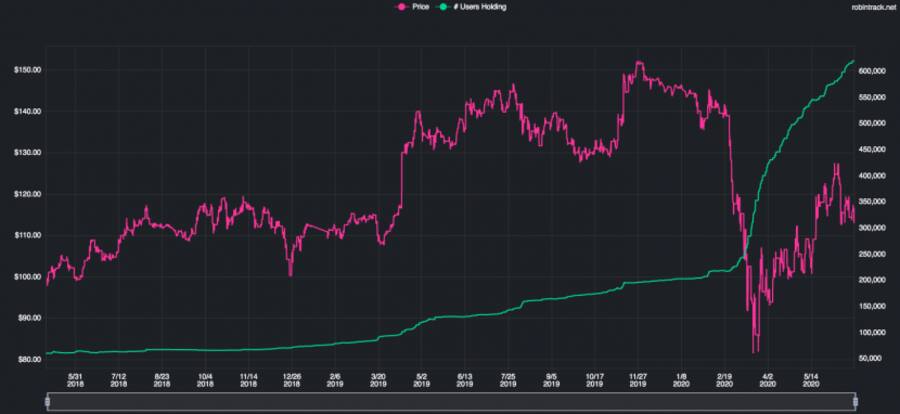Click the top end of the green line
The image size is (900, 414).
[853, 61]
